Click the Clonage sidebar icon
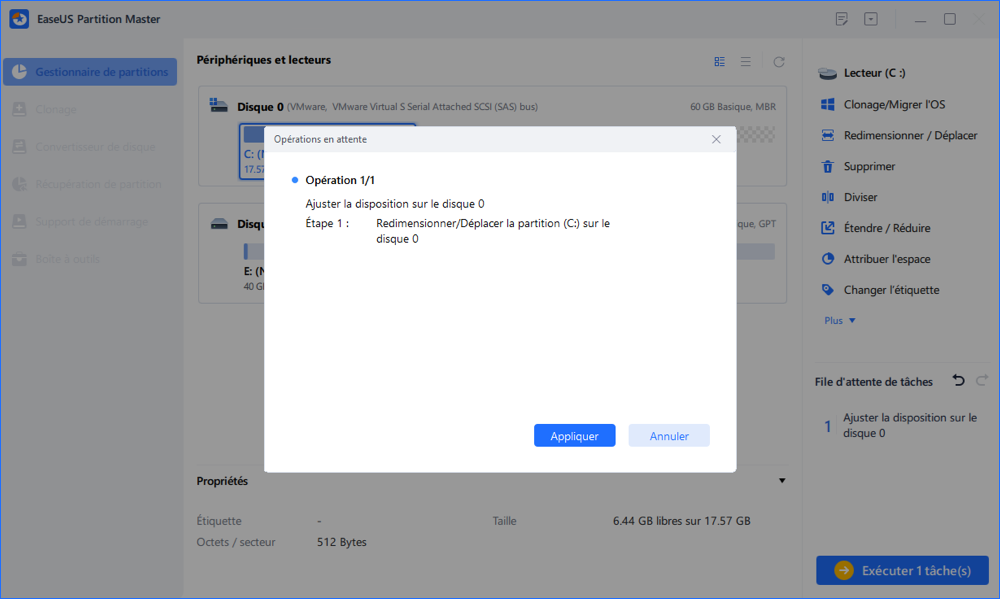The width and height of the screenshot is (1000, 599). click(19, 110)
